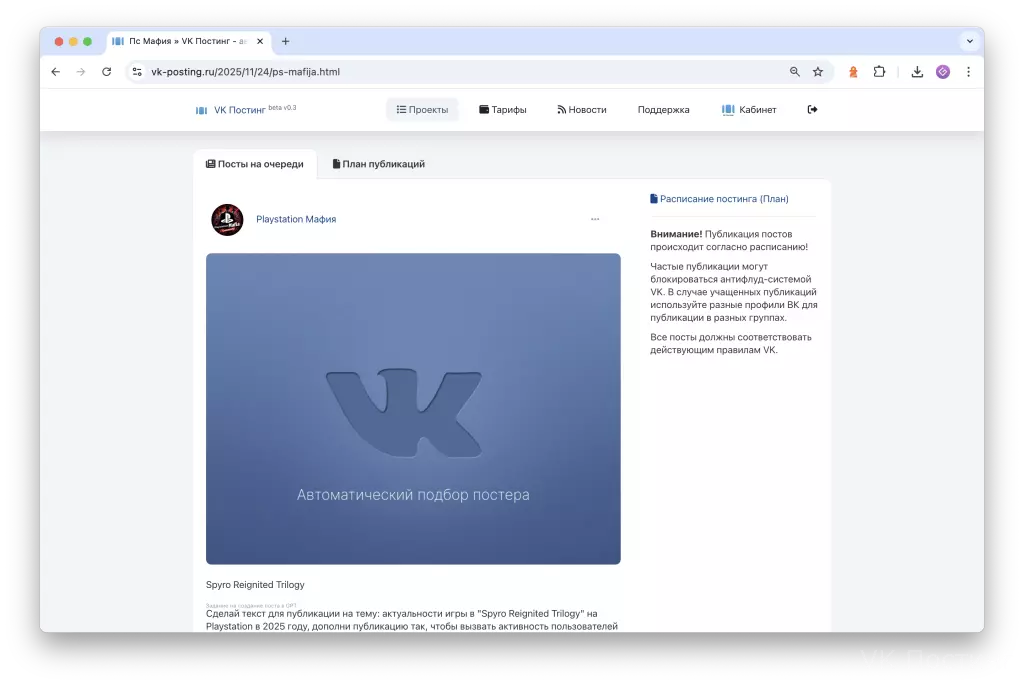This screenshot has width=1024, height=685.
Task: Click the text about антифлуд-системой VK
Action: coord(733,292)
